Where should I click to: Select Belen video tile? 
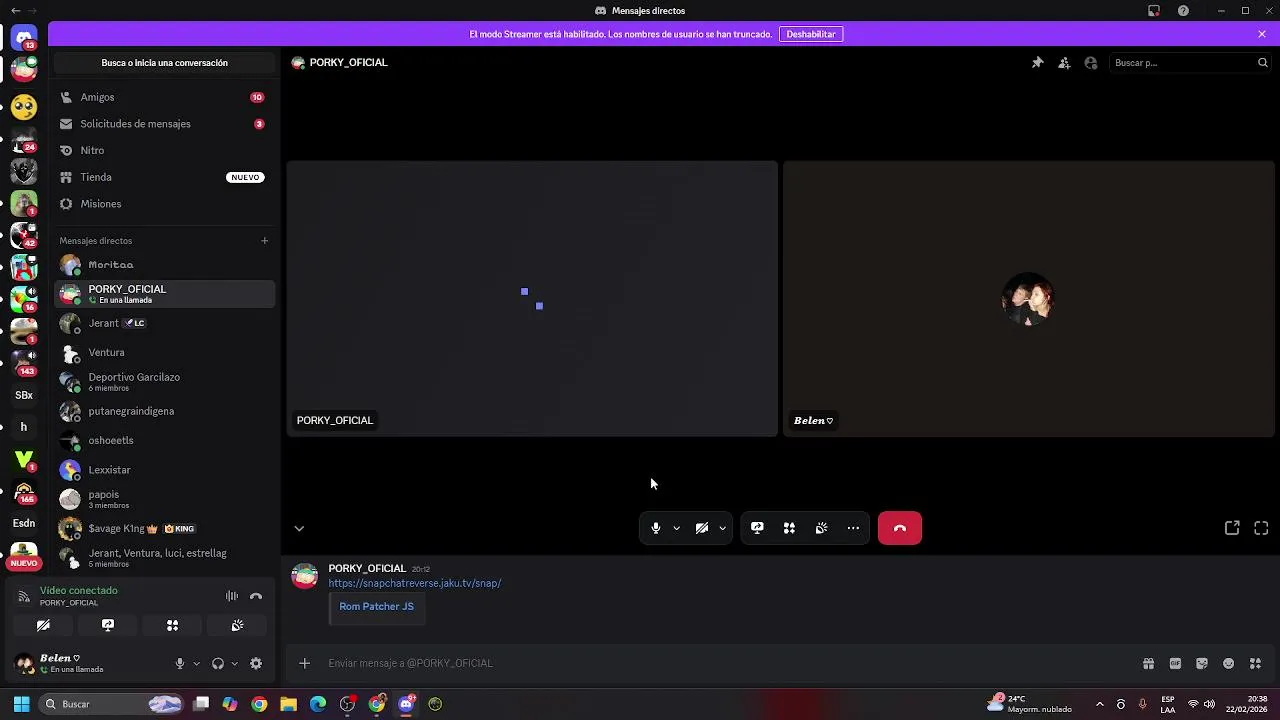click(x=1028, y=299)
